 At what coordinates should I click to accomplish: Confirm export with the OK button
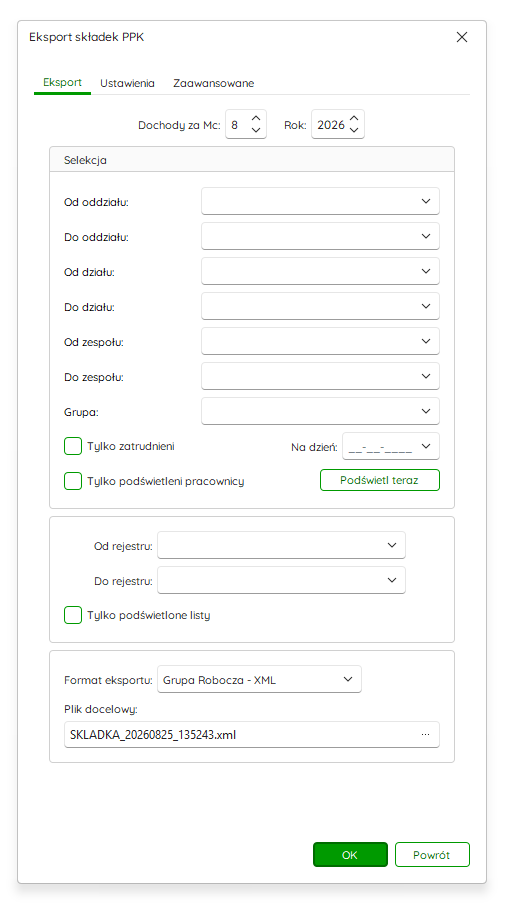click(x=350, y=854)
